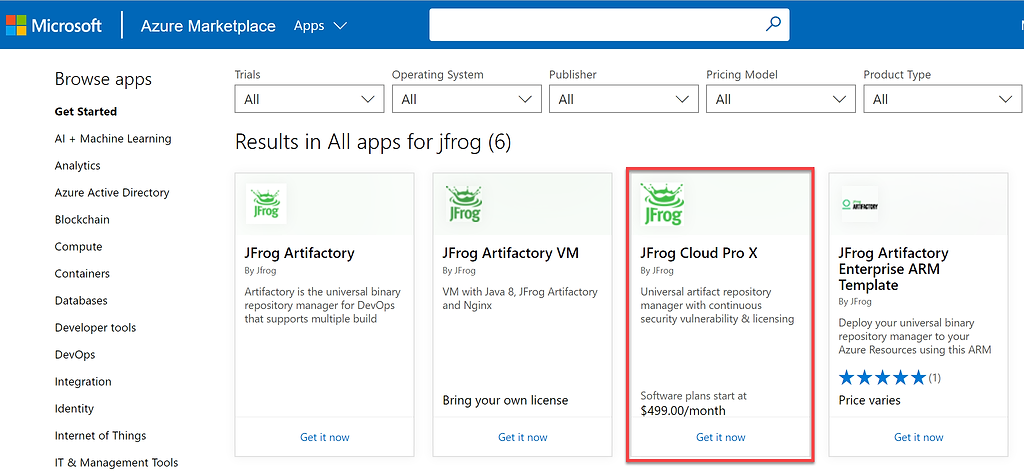Click the five-star rating on ARM Template

coord(882,377)
